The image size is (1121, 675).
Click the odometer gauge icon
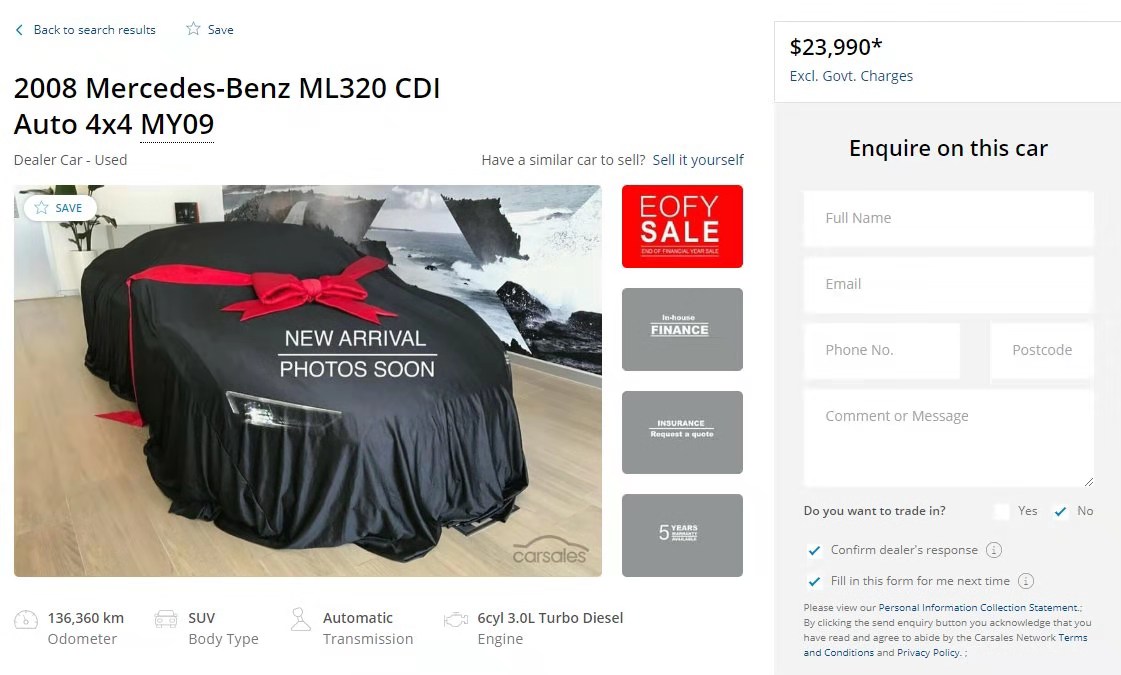pyautogui.click(x=26, y=619)
